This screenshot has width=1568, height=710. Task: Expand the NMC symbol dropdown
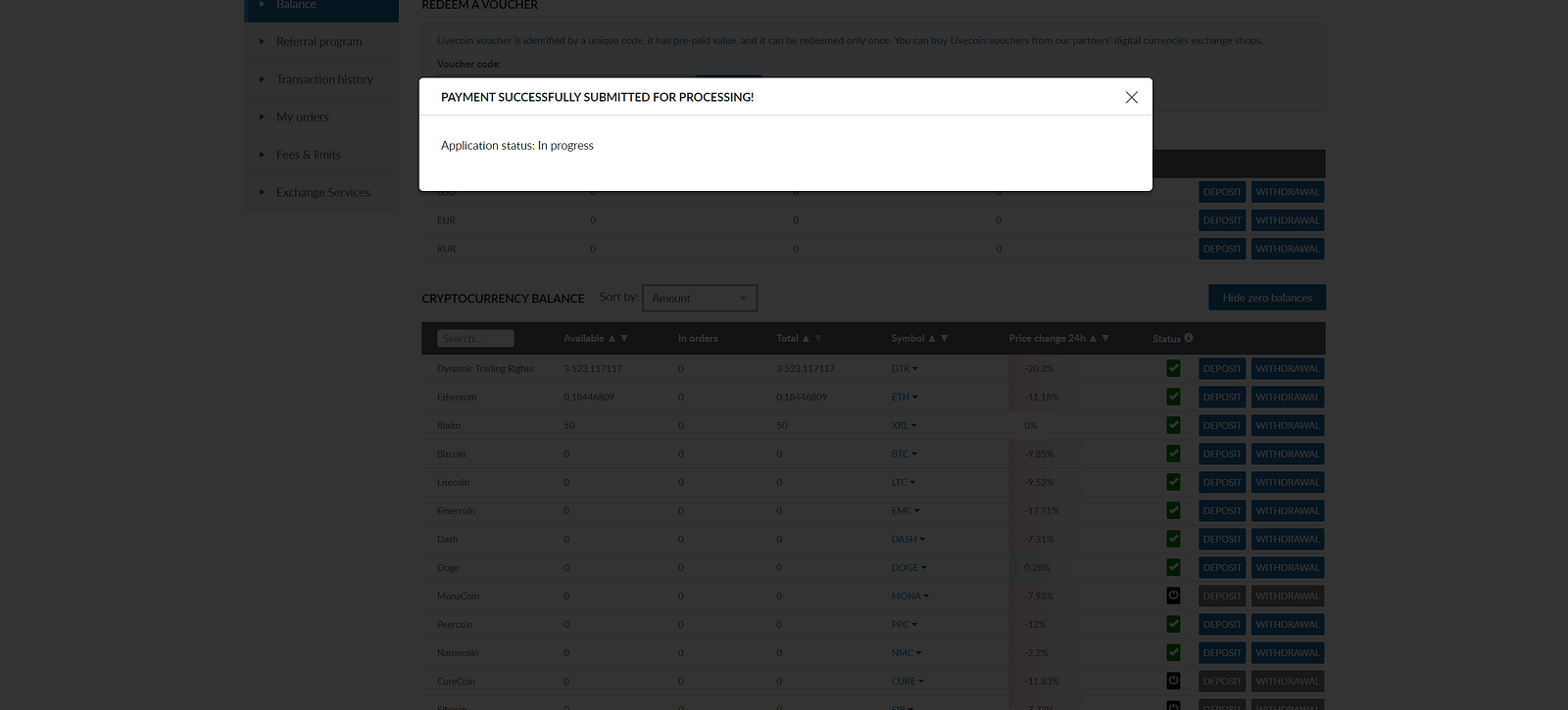click(906, 653)
